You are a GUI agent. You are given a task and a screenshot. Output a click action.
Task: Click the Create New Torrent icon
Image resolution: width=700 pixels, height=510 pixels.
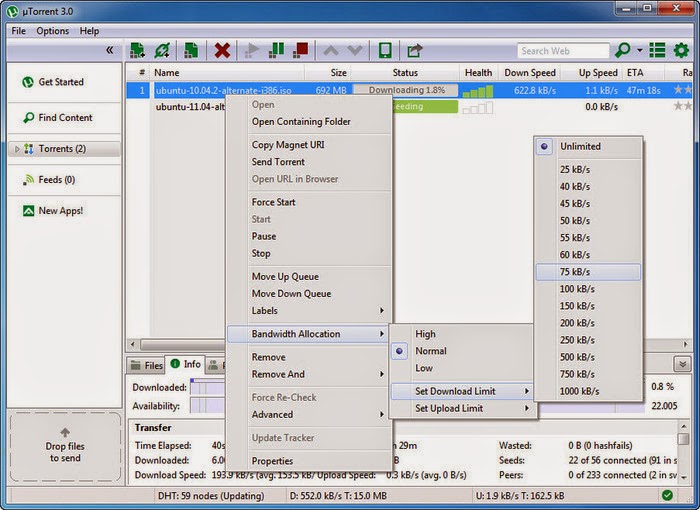(x=191, y=50)
